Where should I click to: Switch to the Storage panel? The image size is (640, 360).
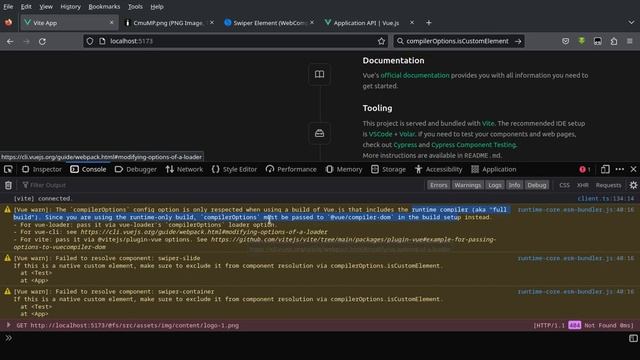coord(388,169)
